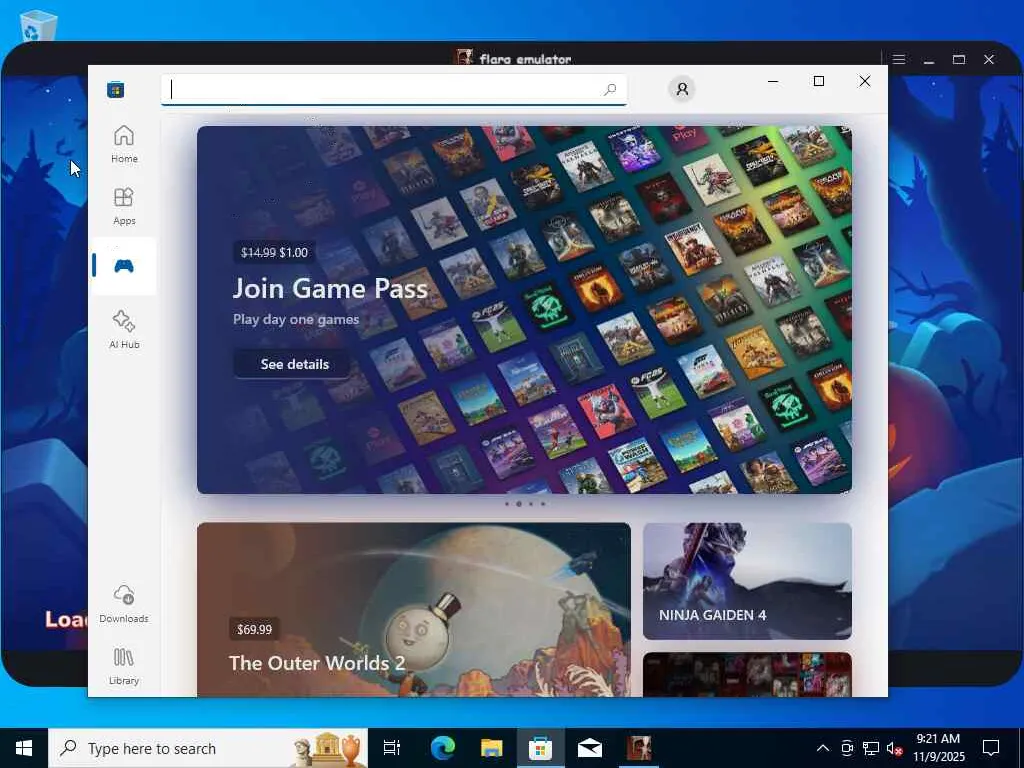
Task: Open the account profile icon
Action: tap(682, 89)
